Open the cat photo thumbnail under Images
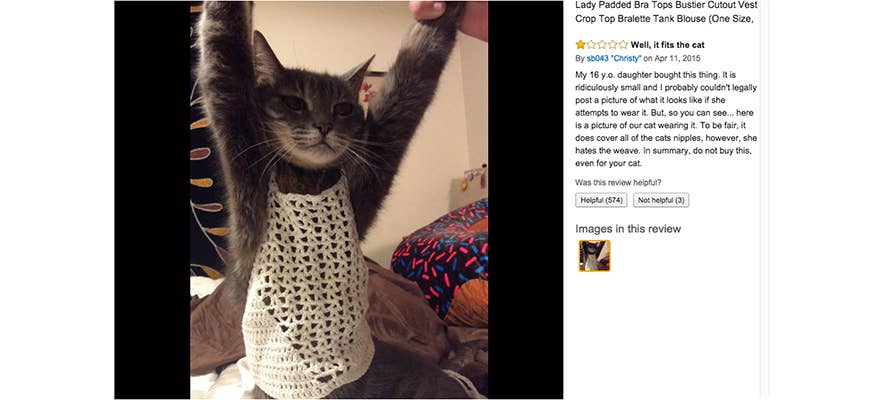 [594, 256]
